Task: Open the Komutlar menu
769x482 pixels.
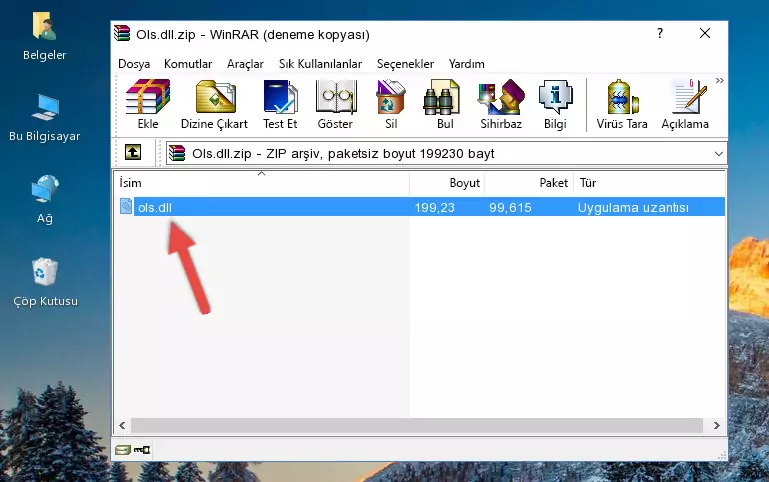Action: (188, 64)
